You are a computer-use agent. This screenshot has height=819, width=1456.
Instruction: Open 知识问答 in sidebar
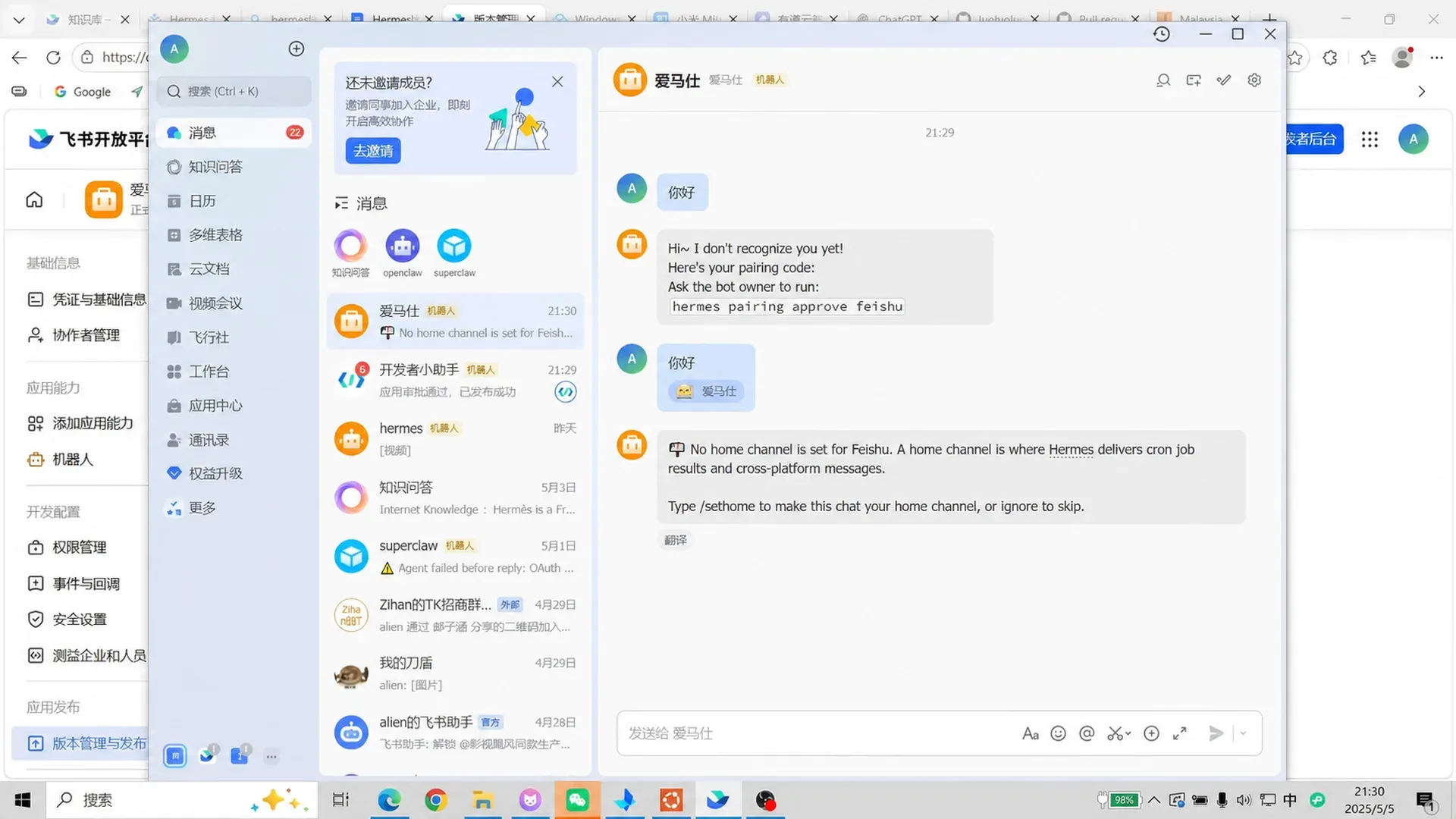pos(234,167)
